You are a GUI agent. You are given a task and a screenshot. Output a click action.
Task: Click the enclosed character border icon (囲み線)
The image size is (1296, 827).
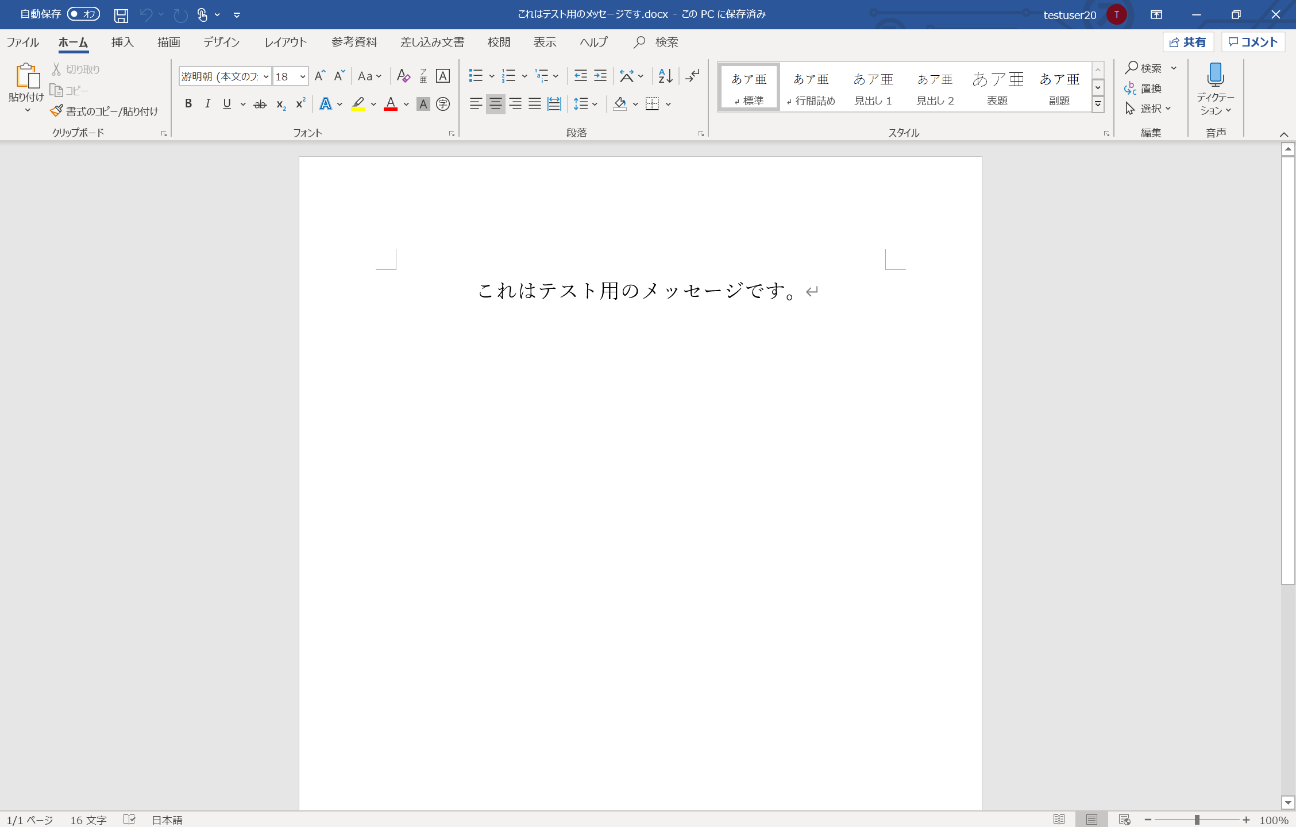[443, 76]
